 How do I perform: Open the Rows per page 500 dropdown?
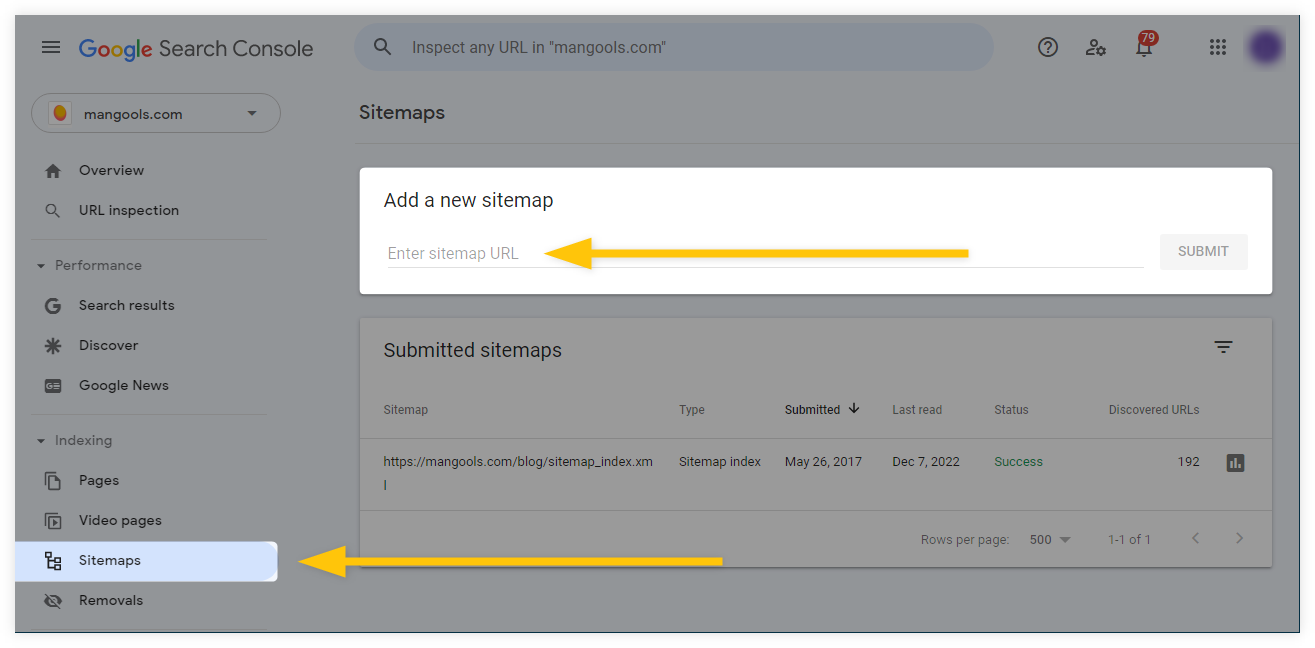1050,539
